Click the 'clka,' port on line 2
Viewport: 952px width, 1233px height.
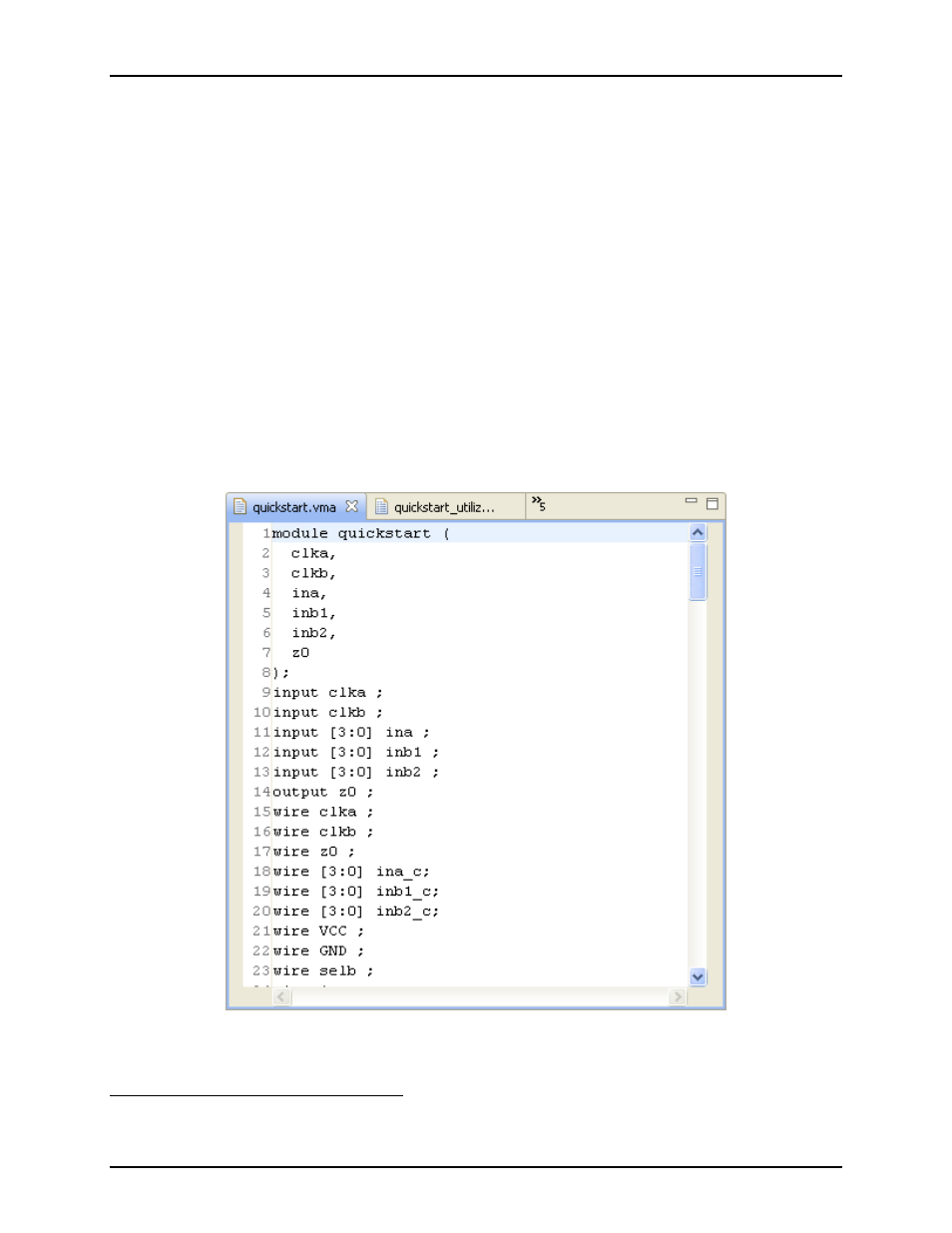point(313,553)
